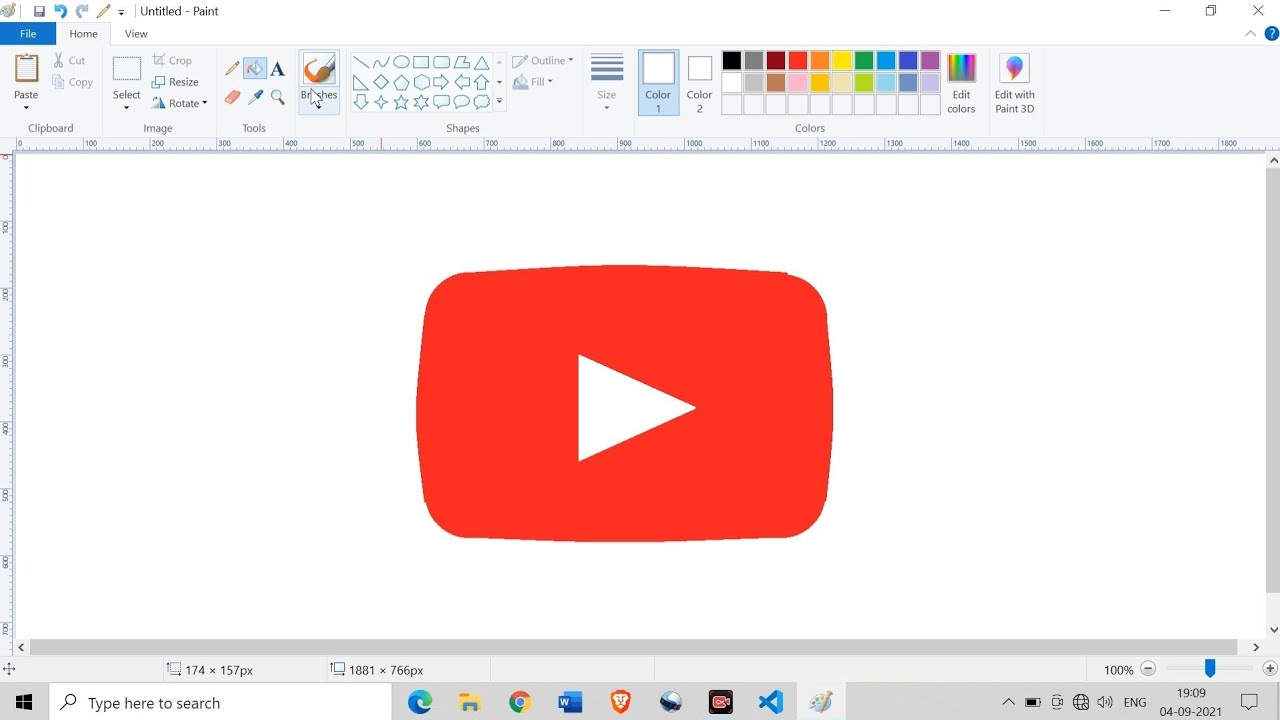Click the zoom in plus button
Image resolution: width=1280 pixels, height=720 pixels.
coord(1270,669)
